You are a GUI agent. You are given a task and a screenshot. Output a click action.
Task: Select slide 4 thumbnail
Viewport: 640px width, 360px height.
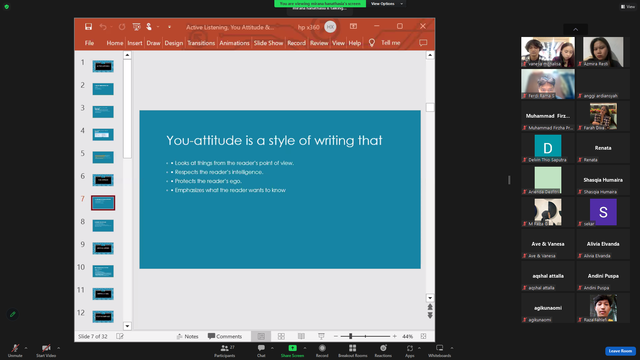click(103, 134)
